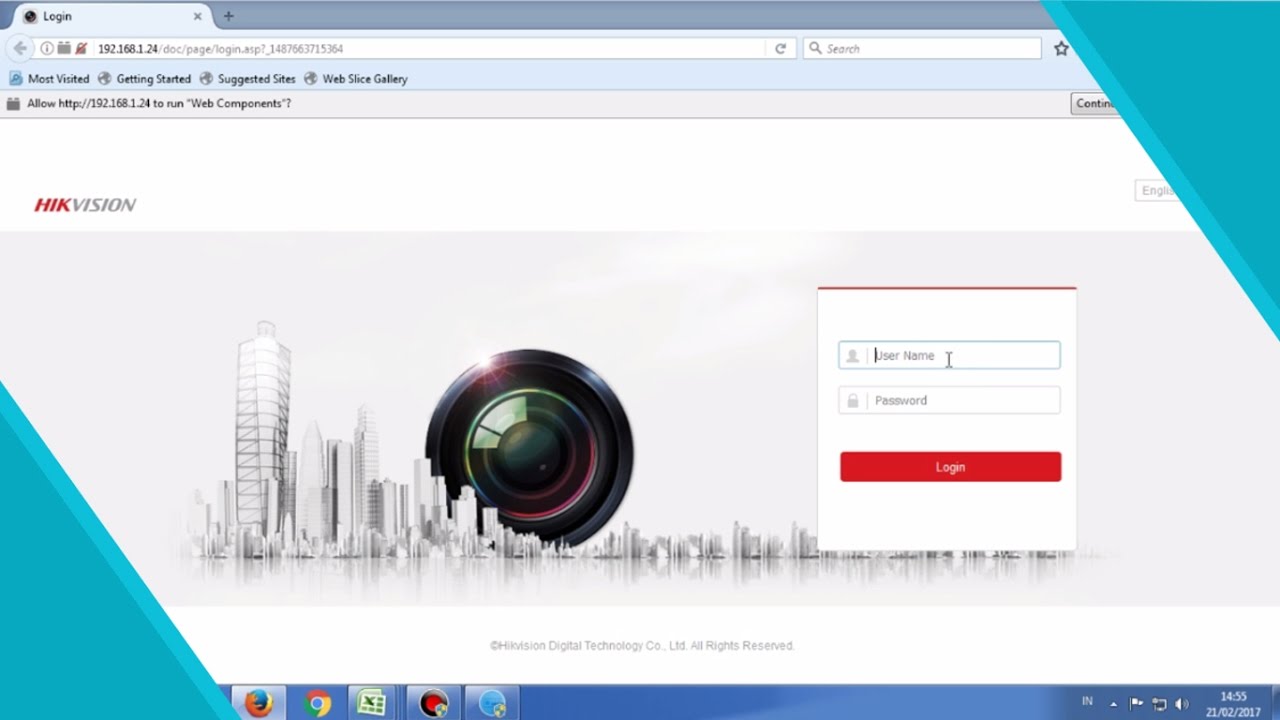Open the red camera app in taskbar
The image size is (1280, 720).
(x=434, y=703)
